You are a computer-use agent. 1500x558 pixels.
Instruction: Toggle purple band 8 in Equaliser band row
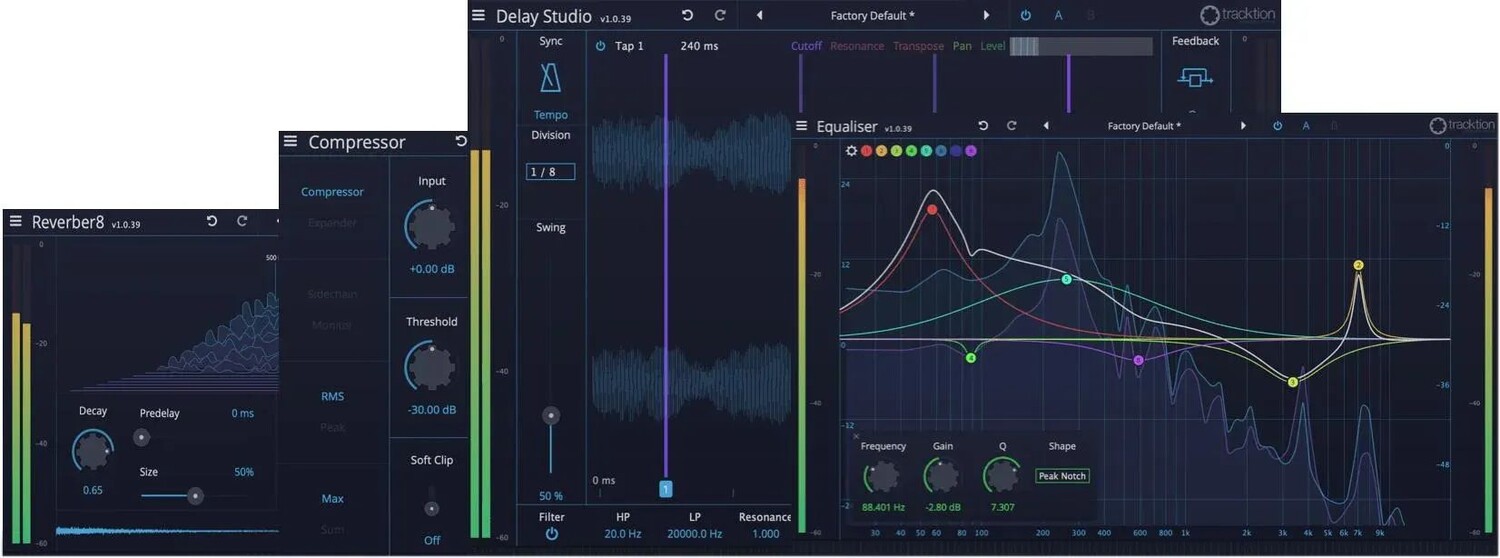pos(971,151)
